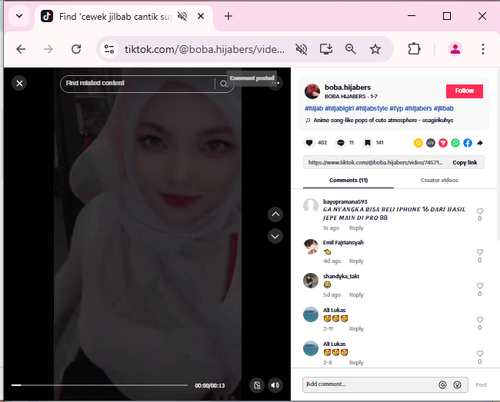
Task: Click the embed code share icon
Action: coord(431,143)
